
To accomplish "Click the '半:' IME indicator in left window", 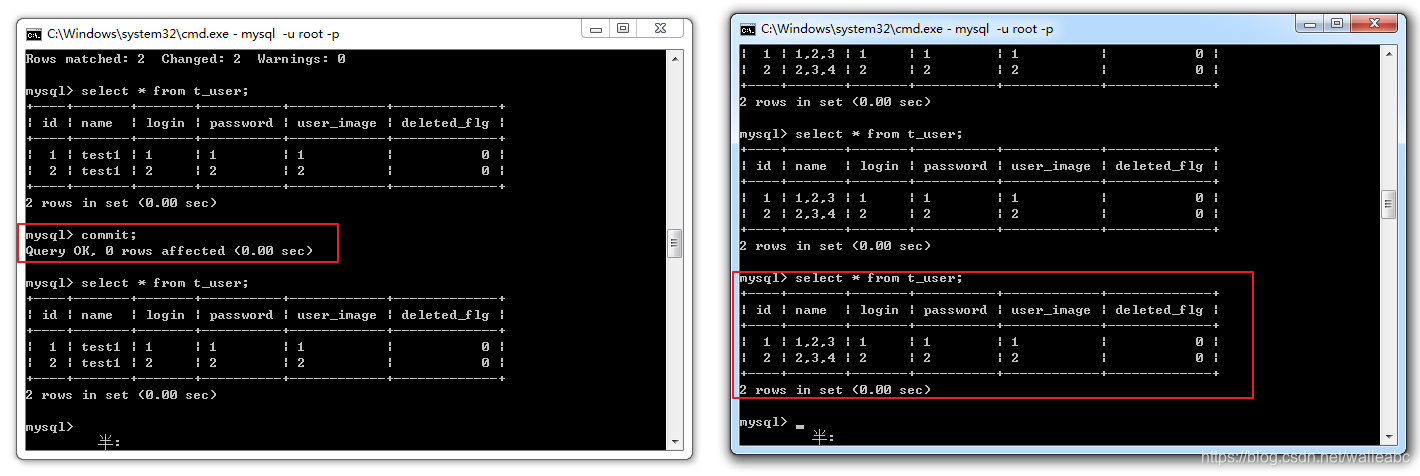I will 109,441.
